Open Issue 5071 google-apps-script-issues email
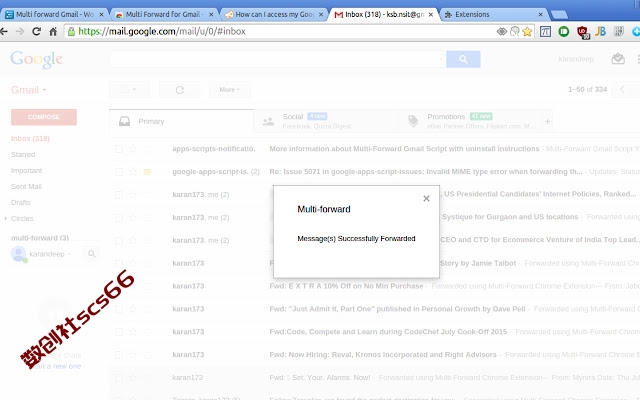 pyautogui.click(x=426, y=172)
